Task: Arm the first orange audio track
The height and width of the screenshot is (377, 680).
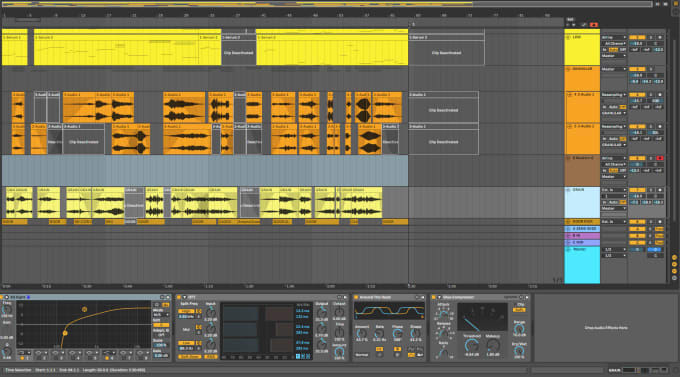Action: tap(660, 95)
